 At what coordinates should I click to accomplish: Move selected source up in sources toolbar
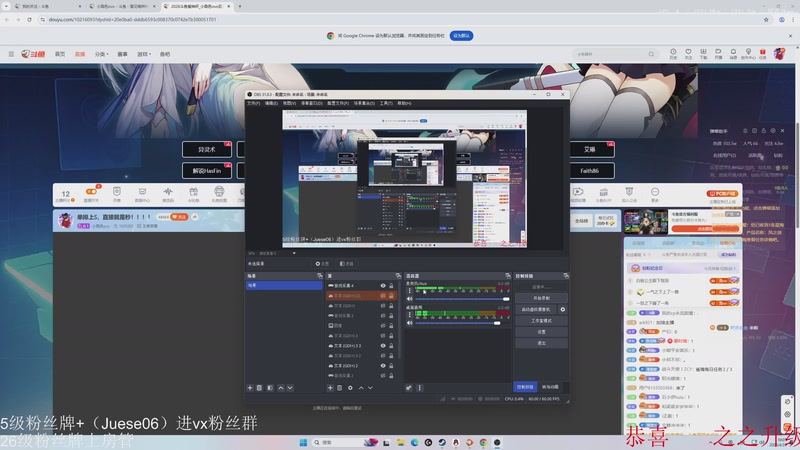[x=361, y=388]
